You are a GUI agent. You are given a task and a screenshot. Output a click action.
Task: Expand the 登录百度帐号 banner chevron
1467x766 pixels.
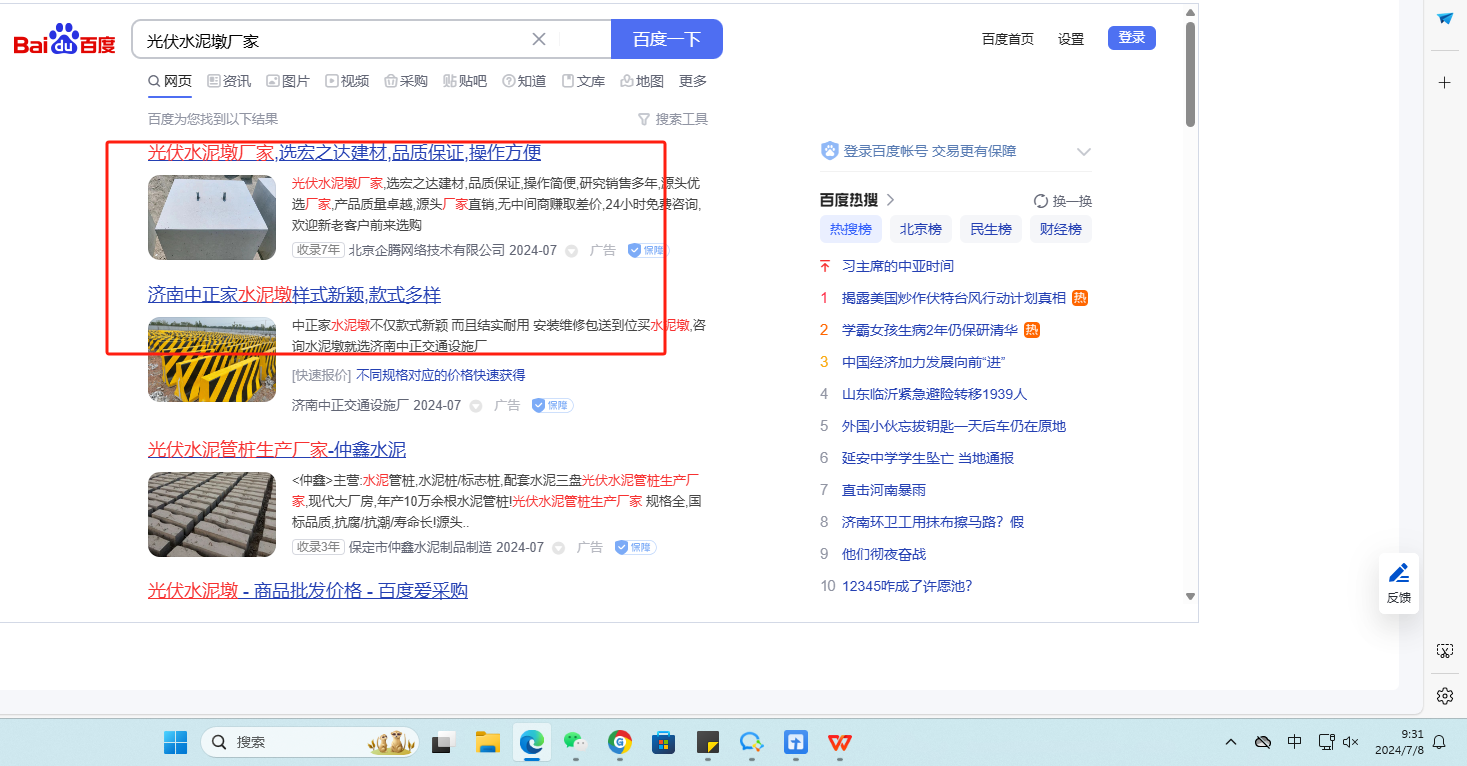(1083, 152)
